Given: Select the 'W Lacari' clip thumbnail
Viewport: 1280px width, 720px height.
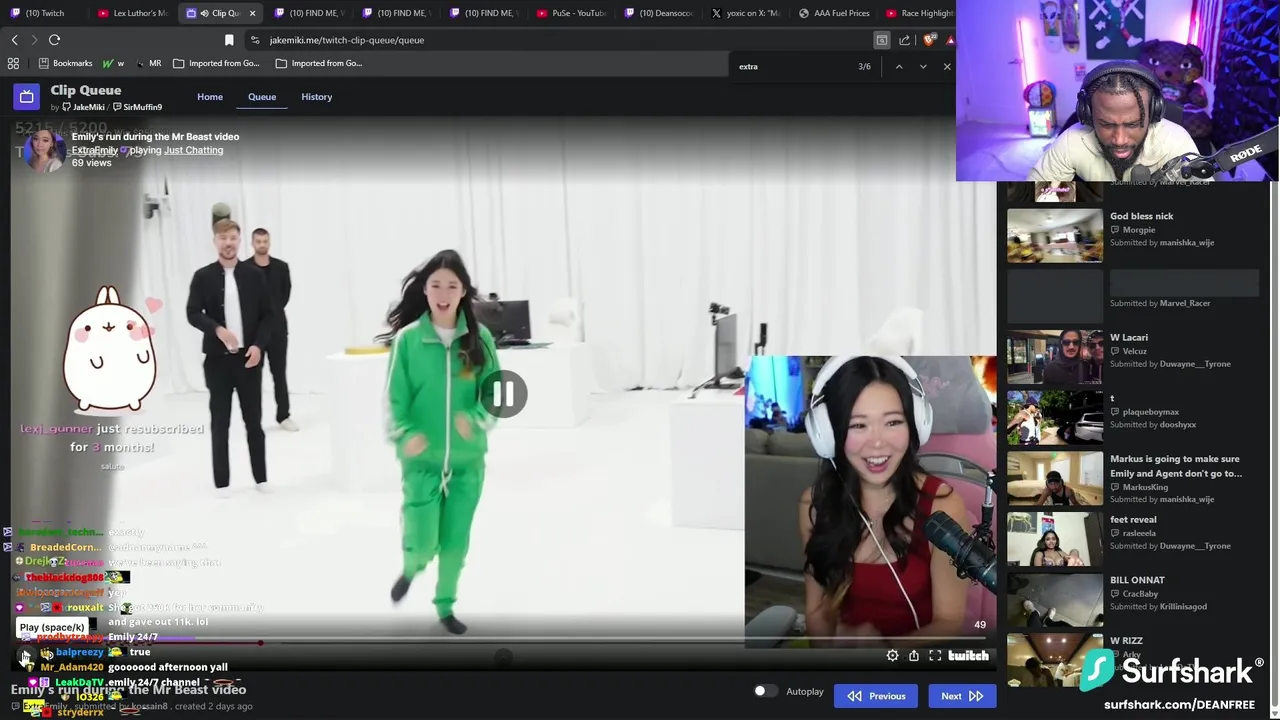Looking at the screenshot, I should click(x=1055, y=357).
